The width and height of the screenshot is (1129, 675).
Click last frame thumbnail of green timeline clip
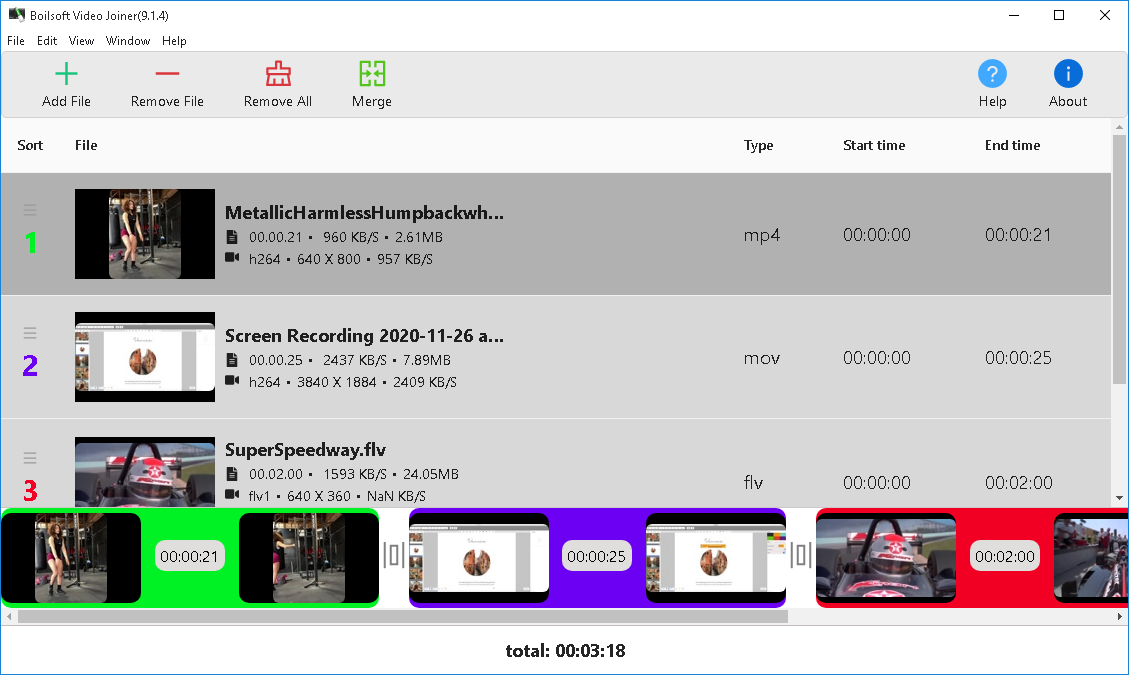coord(308,558)
